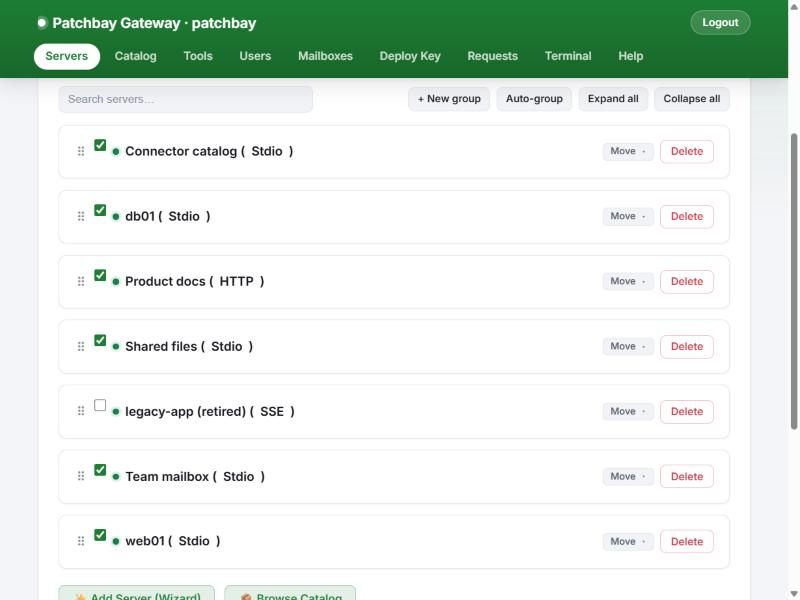Create a group with + New group
The height and width of the screenshot is (600, 800).
coord(449,99)
